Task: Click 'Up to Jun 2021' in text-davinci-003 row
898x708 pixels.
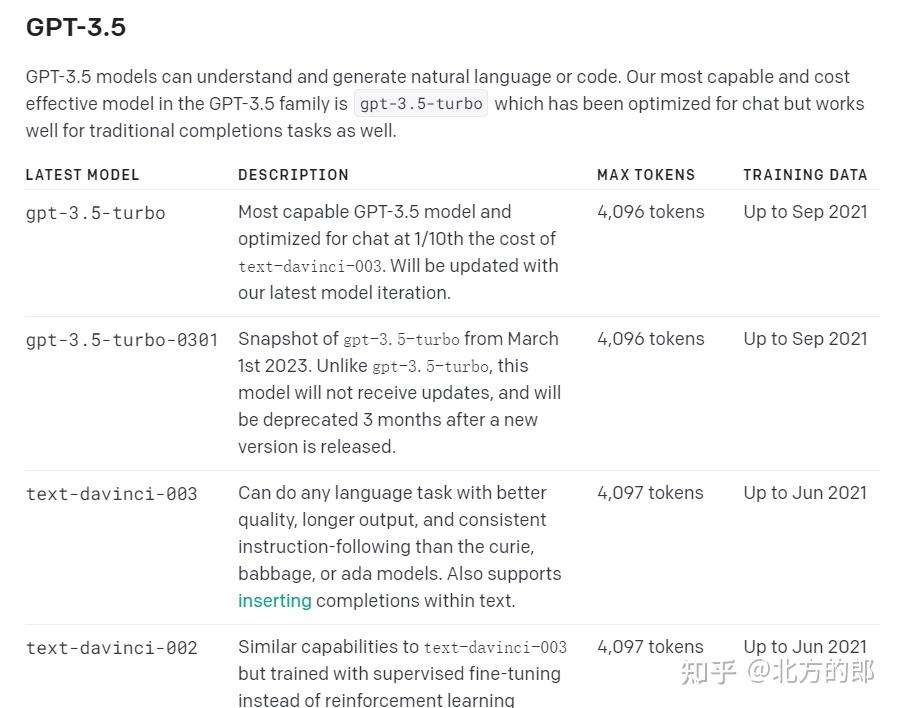Action: click(x=805, y=492)
